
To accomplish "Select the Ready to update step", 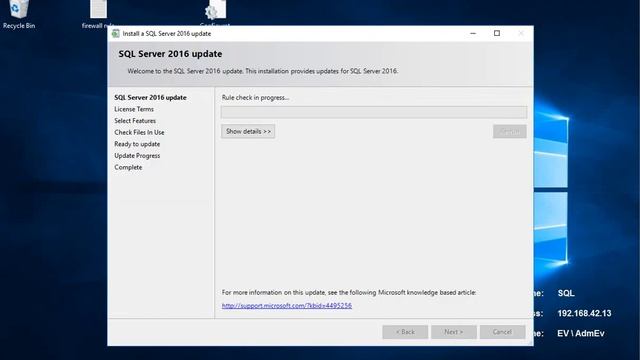I will (137, 144).
